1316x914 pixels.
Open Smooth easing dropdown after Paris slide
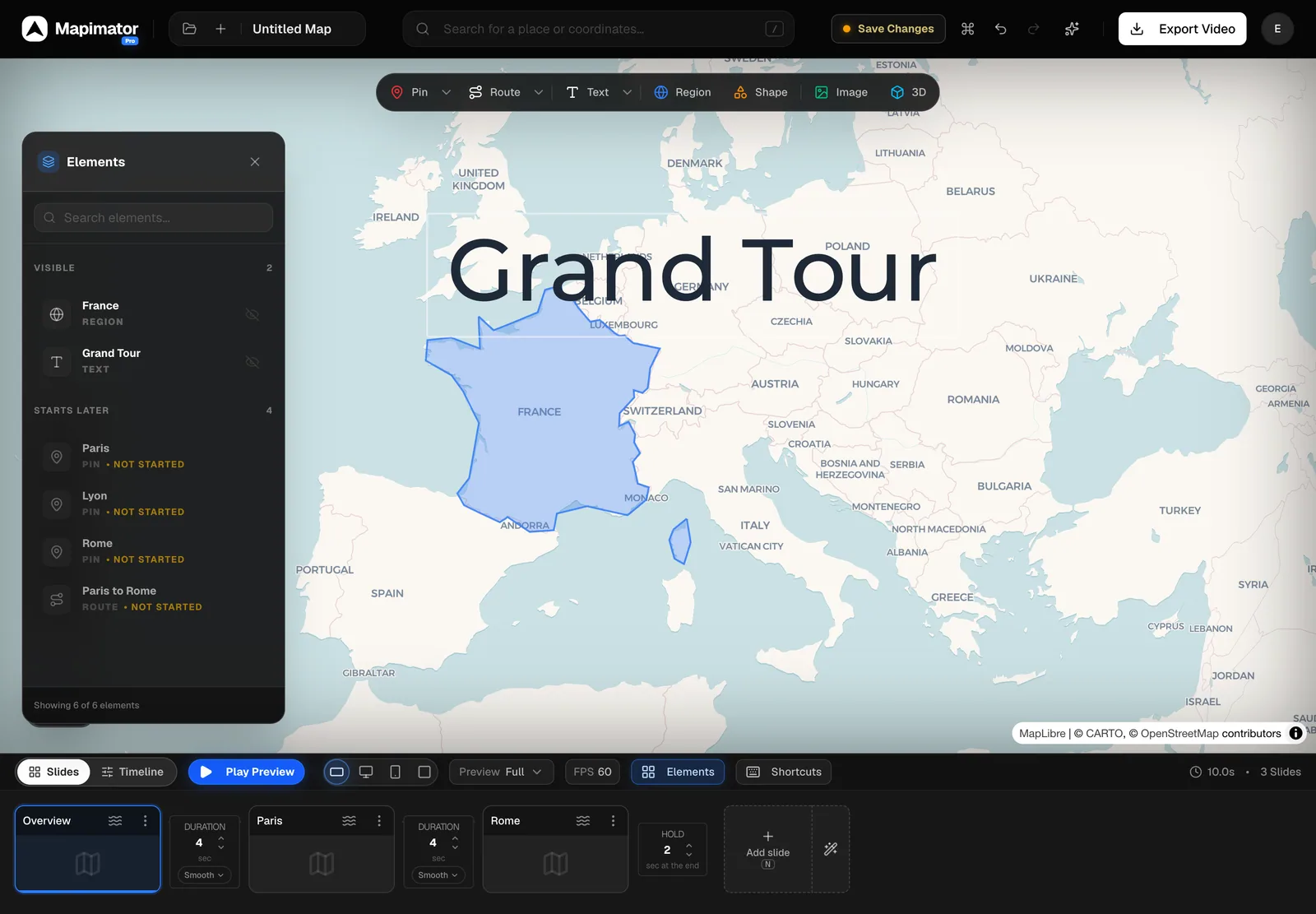438,875
